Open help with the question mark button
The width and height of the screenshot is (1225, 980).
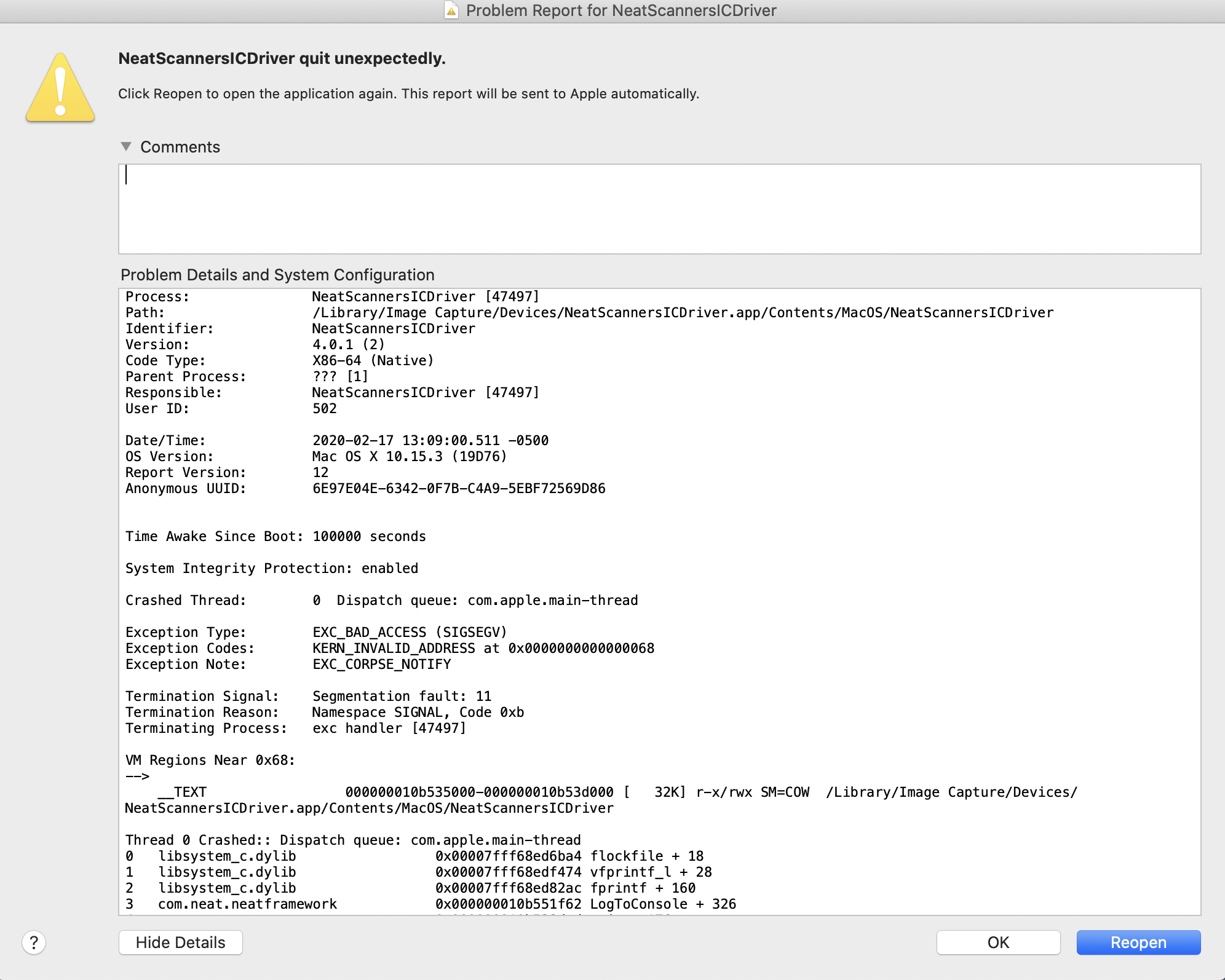click(x=34, y=942)
